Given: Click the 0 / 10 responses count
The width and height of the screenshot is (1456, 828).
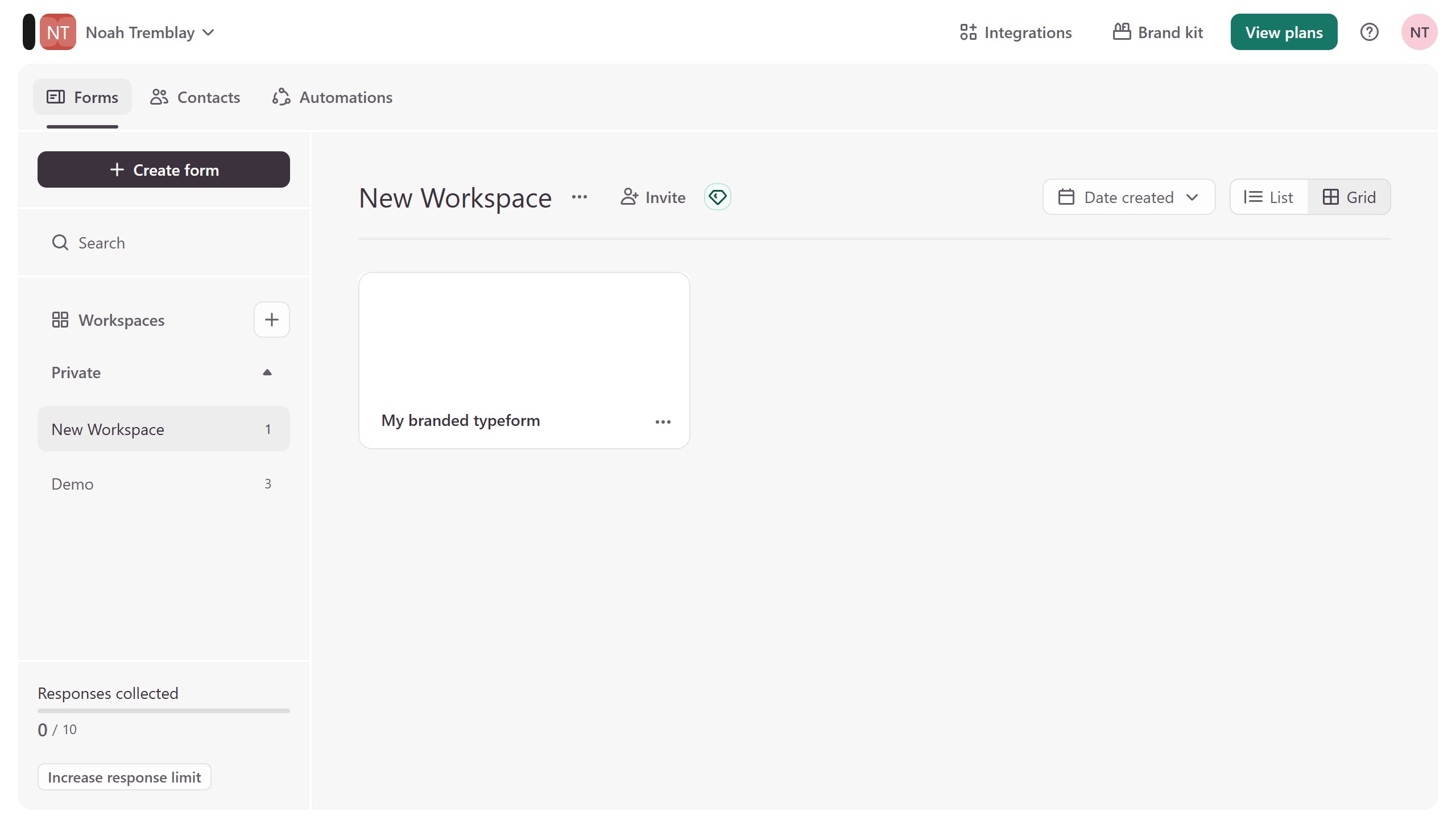Looking at the screenshot, I should [x=57, y=730].
